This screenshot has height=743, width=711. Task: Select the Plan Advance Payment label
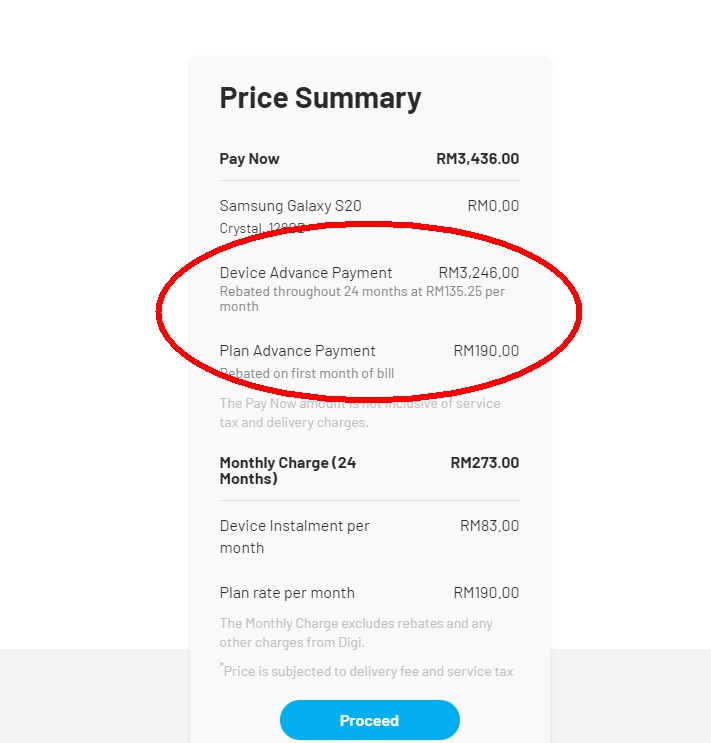[x=298, y=351]
